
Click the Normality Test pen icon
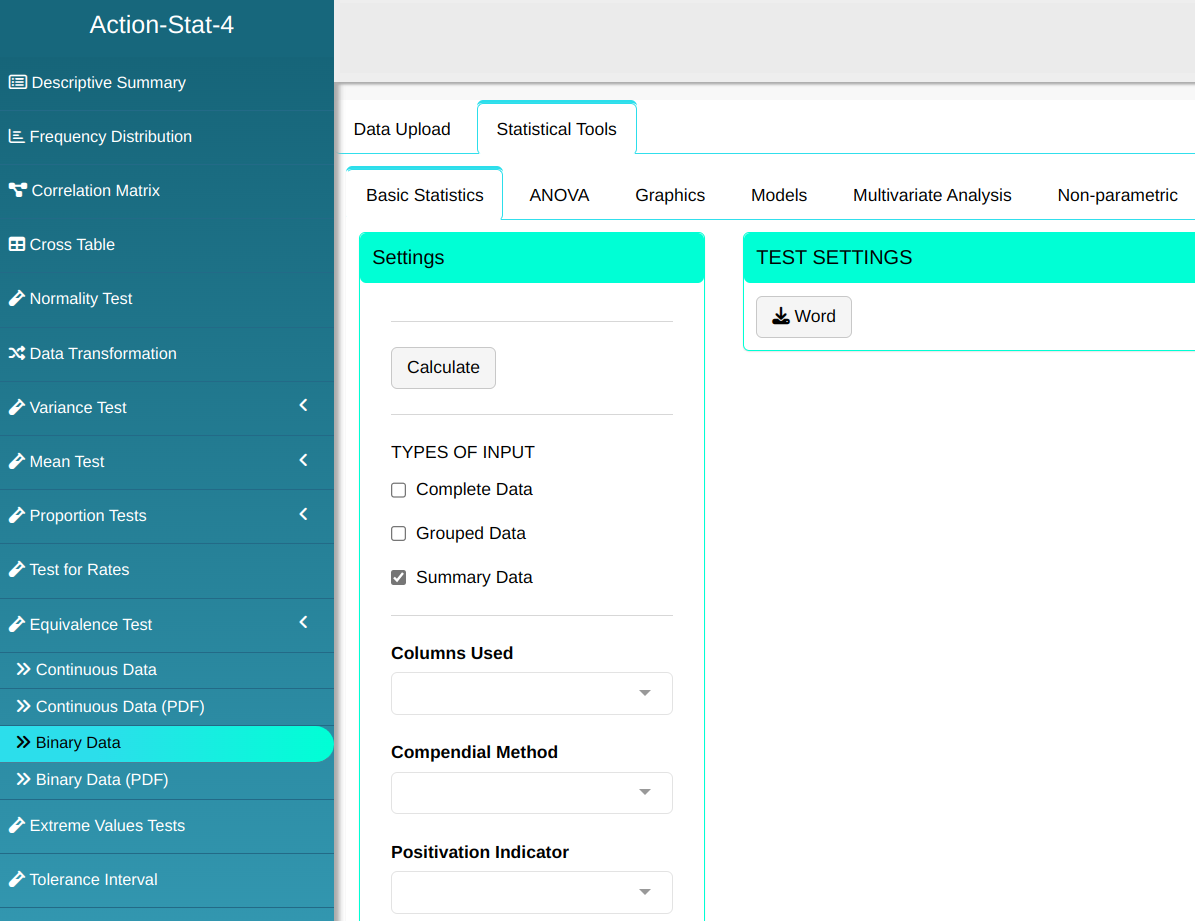coord(16,299)
